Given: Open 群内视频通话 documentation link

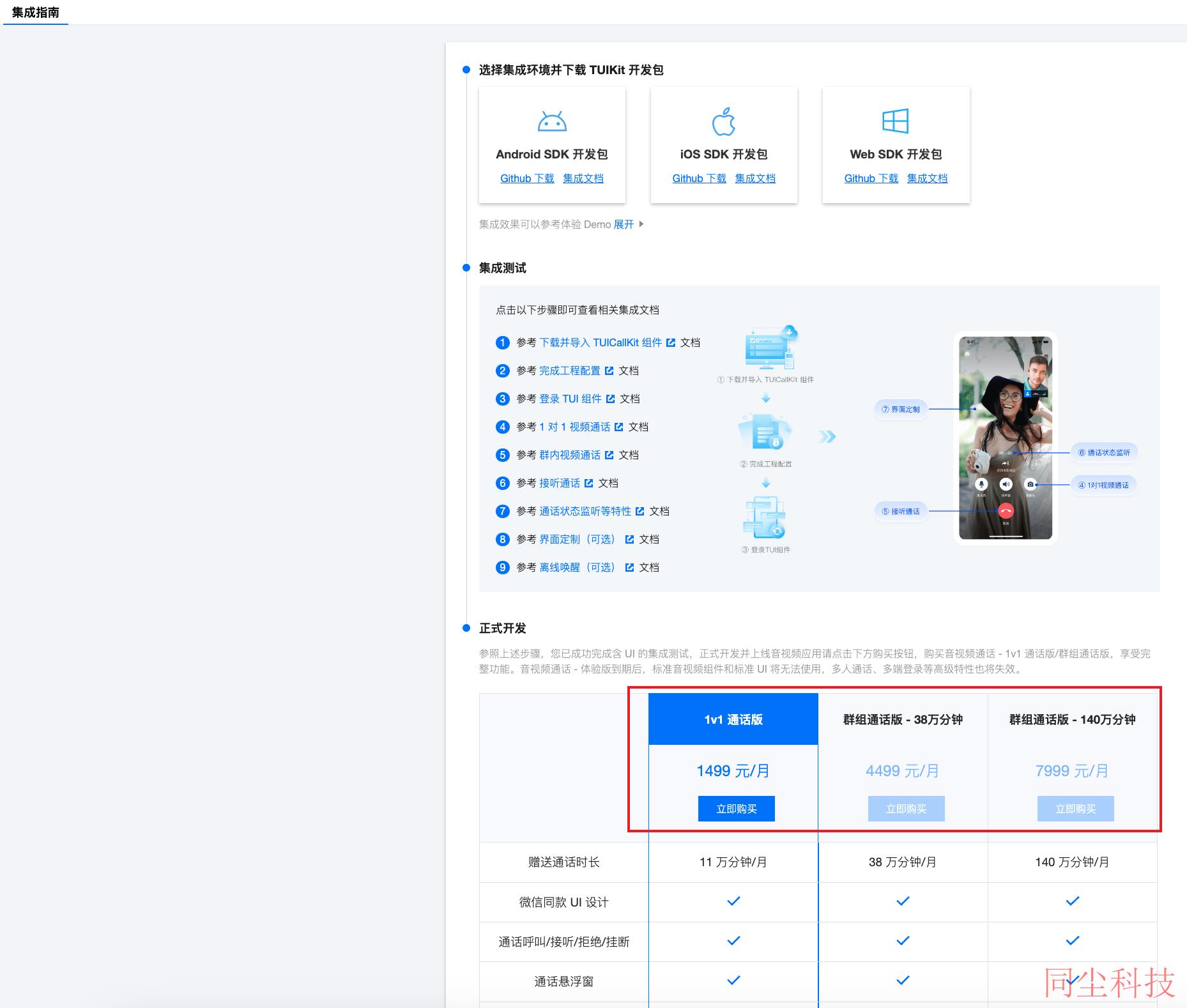Looking at the screenshot, I should point(570,455).
